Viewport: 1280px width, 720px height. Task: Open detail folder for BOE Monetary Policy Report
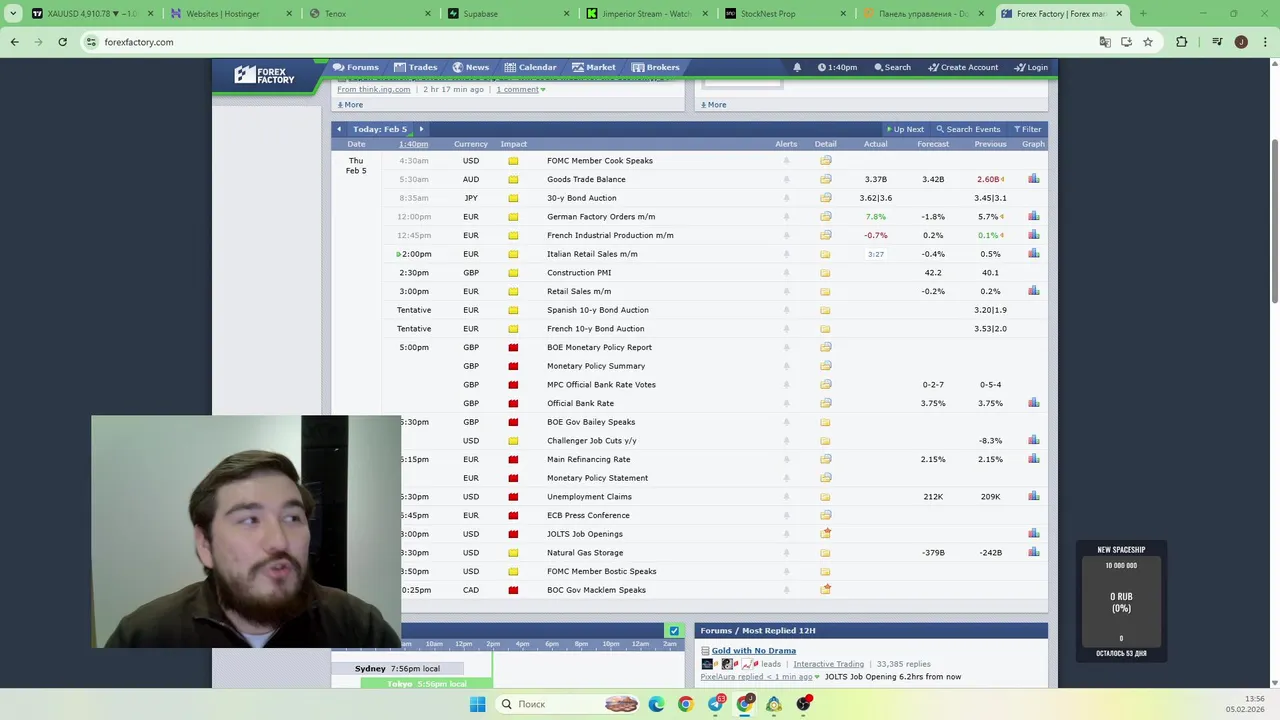pos(825,347)
